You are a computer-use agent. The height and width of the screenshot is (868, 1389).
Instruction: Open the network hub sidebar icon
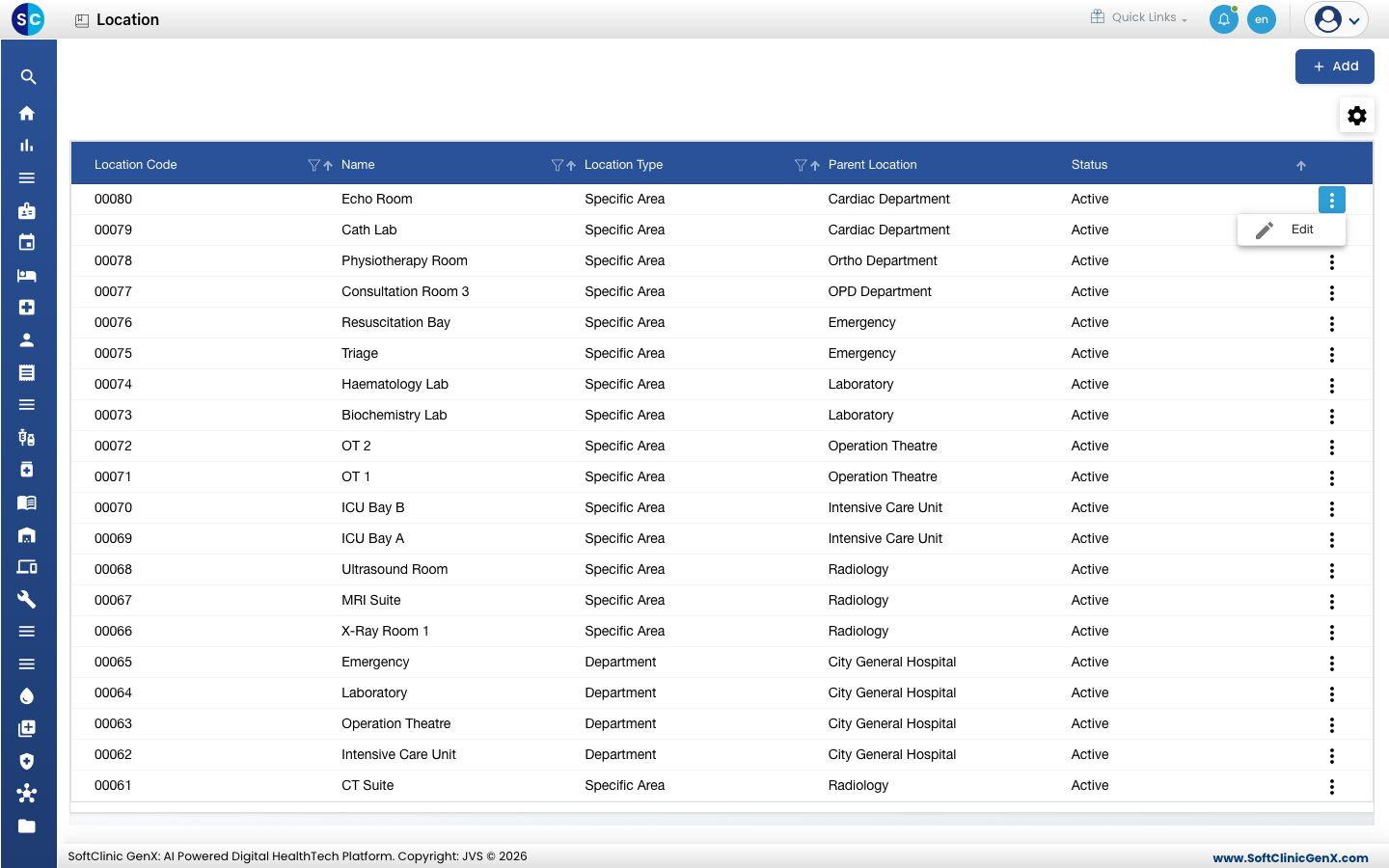pyautogui.click(x=27, y=794)
